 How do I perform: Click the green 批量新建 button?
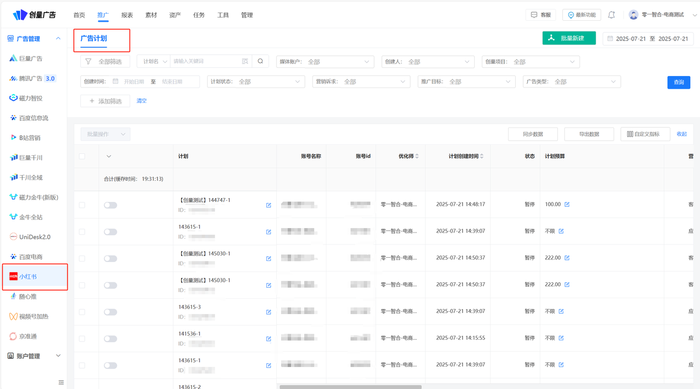tap(569, 38)
